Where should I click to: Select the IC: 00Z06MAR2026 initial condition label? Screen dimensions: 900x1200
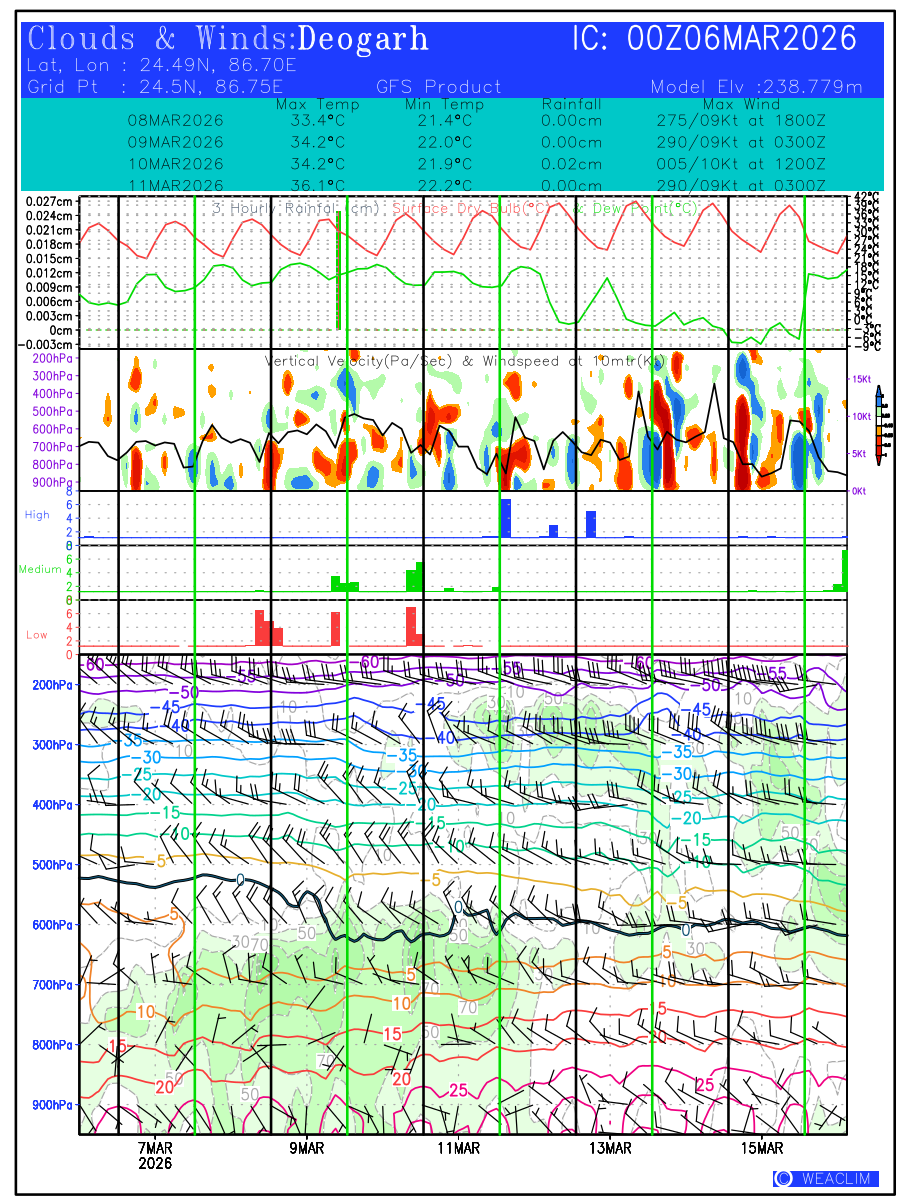(x=714, y=40)
